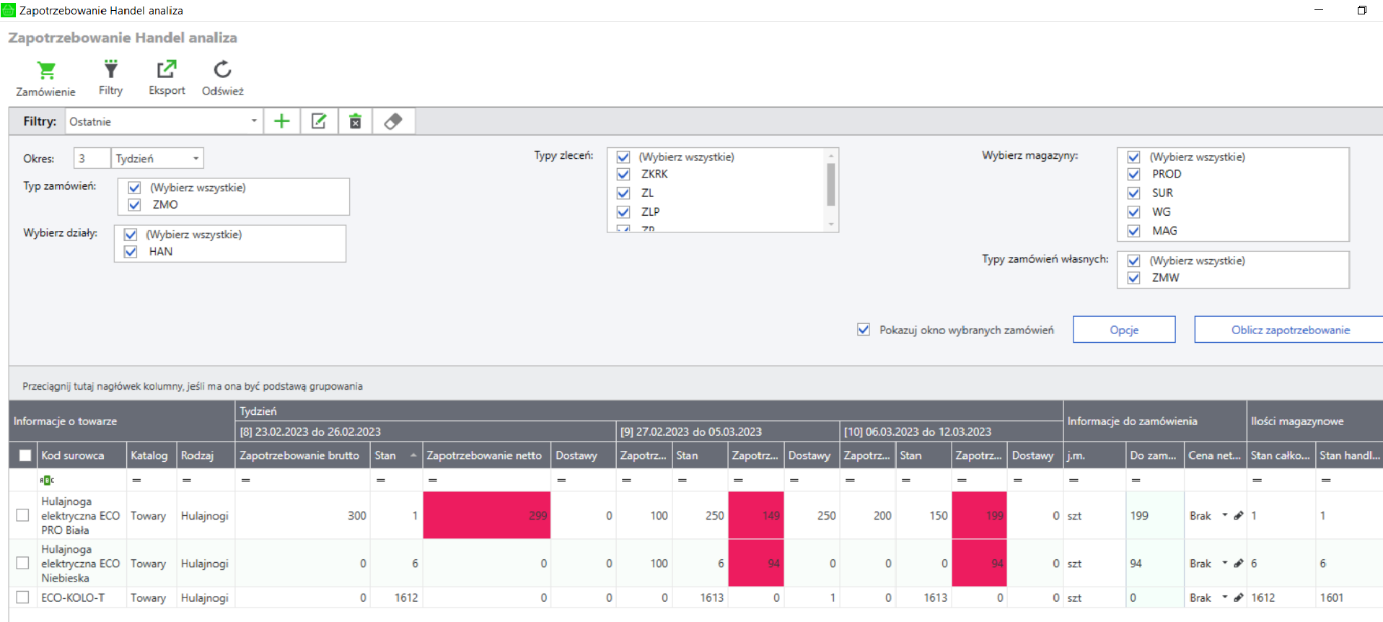Image resolution: width=1383 pixels, height=622 pixels.
Task: Toggle the PROD warehouse checkbox
Action: point(1134,174)
